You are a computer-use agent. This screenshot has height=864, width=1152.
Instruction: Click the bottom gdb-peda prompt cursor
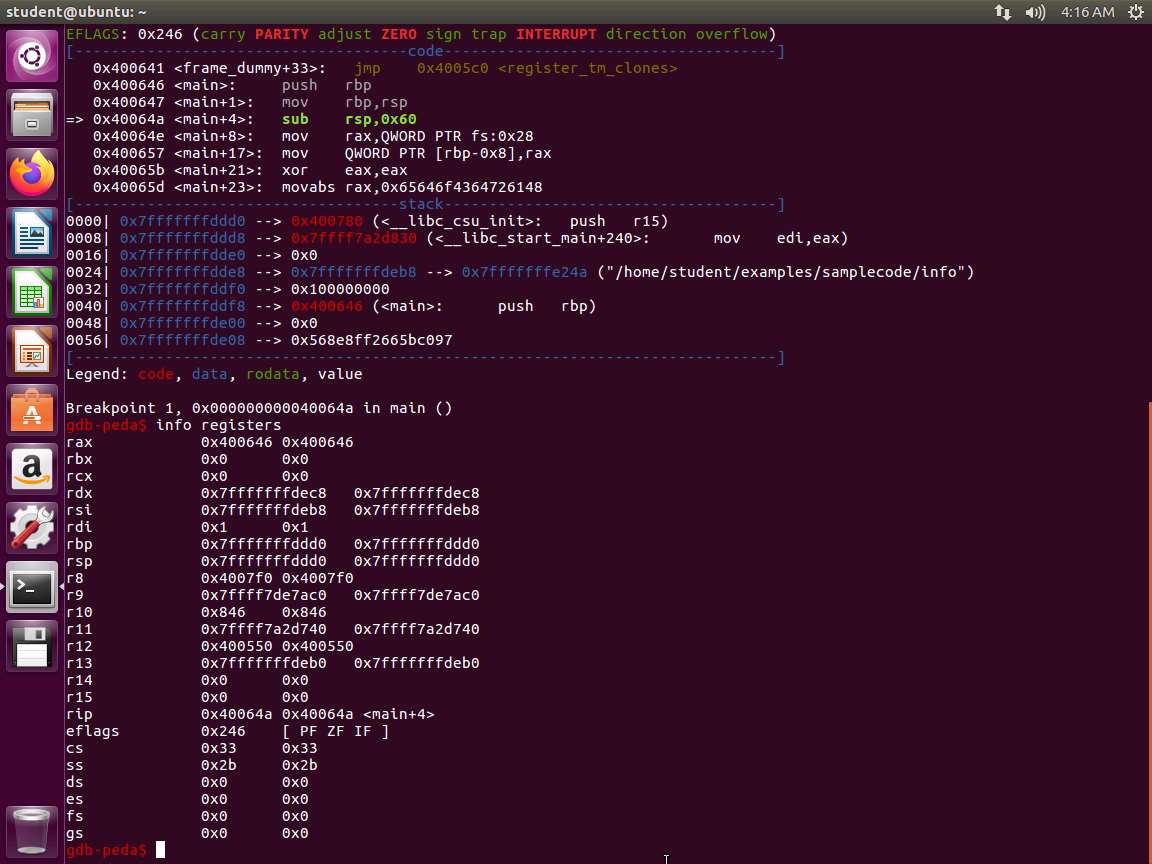click(x=160, y=850)
